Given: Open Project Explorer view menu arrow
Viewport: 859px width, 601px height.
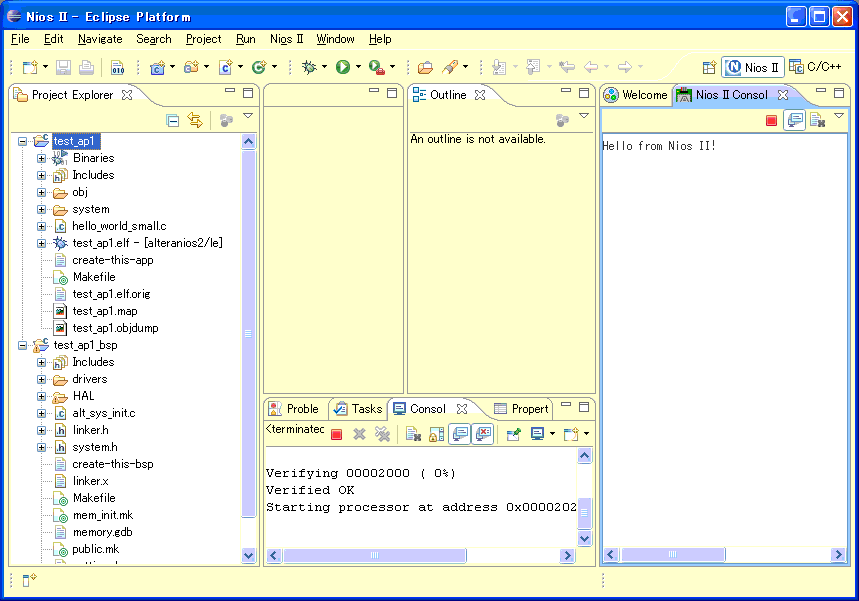Looking at the screenshot, I should (x=248, y=116).
